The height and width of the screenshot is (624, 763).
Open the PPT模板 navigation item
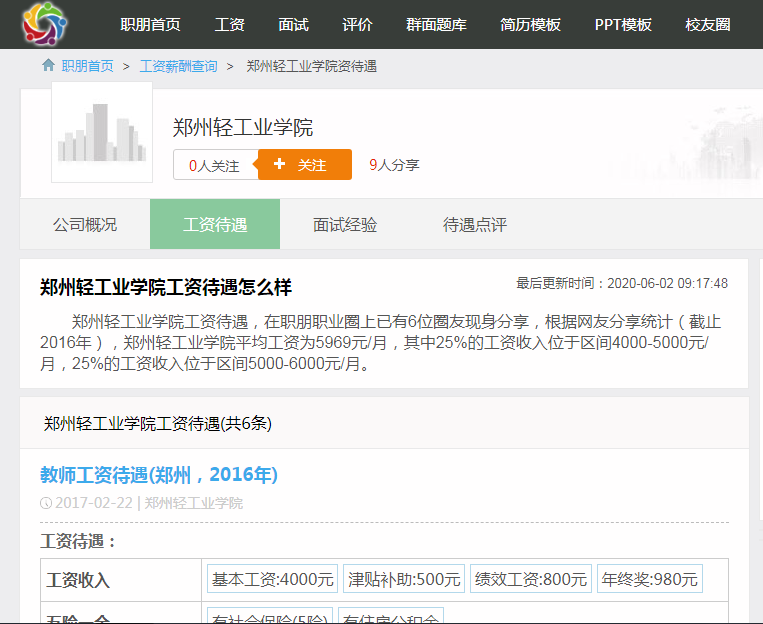click(x=623, y=24)
